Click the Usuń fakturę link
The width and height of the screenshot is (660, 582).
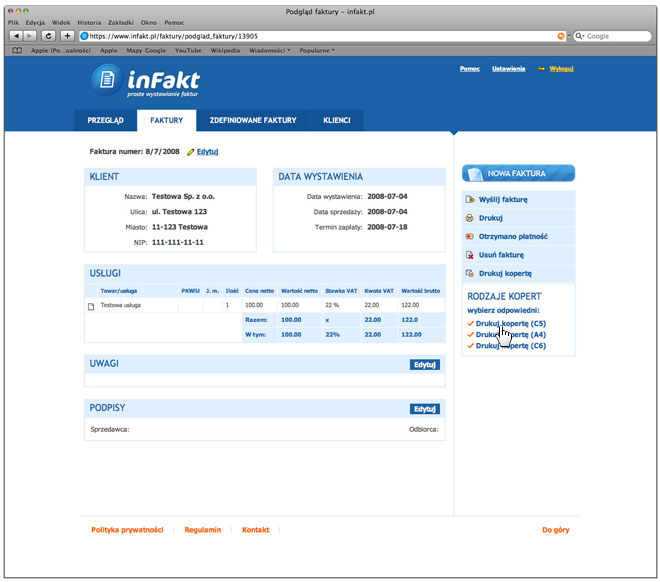click(x=501, y=255)
